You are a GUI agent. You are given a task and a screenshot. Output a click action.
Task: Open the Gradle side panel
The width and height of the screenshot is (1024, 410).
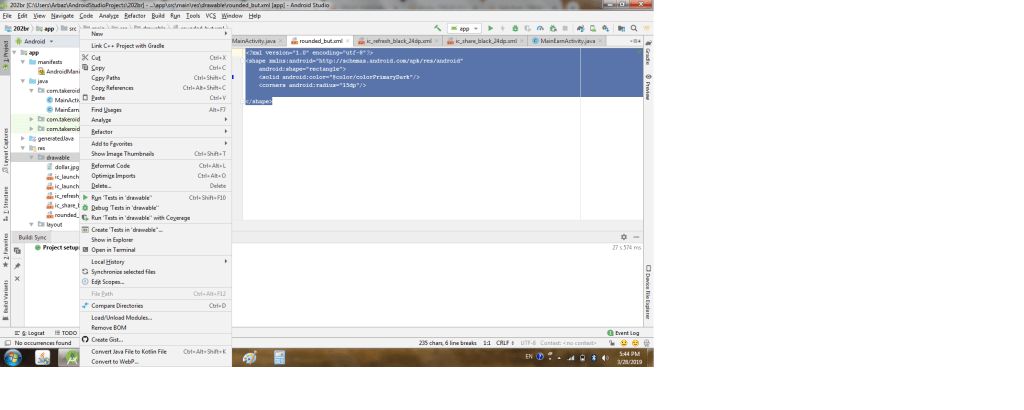648,52
